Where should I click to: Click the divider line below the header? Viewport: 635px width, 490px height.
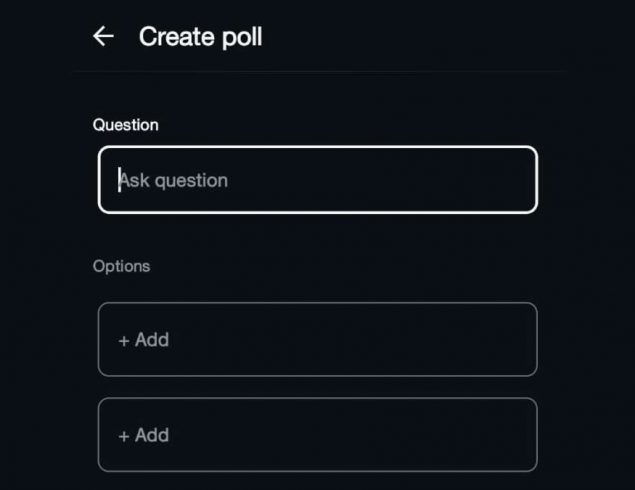coord(317,72)
